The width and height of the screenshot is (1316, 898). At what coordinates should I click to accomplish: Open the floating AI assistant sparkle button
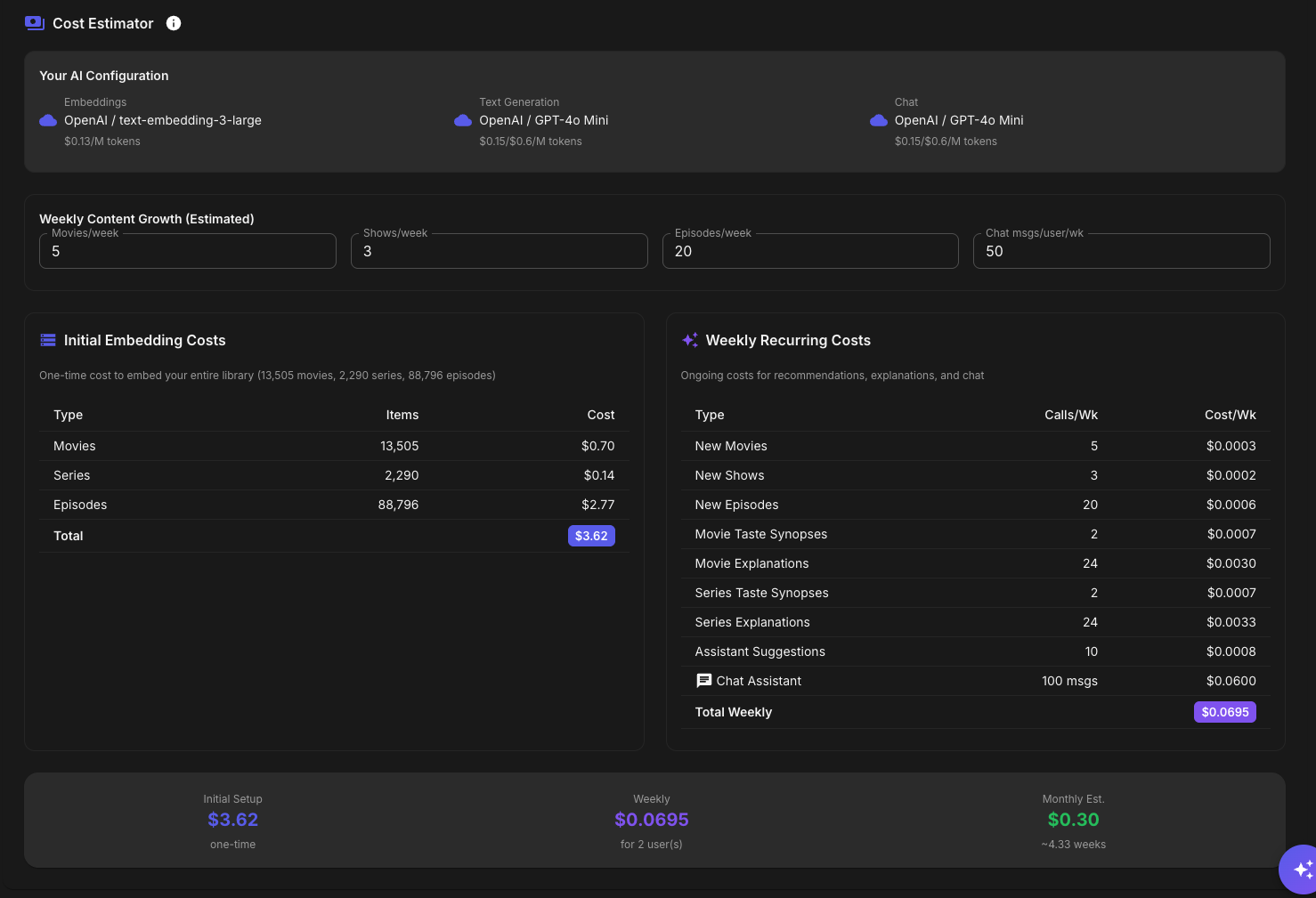pos(1302,869)
